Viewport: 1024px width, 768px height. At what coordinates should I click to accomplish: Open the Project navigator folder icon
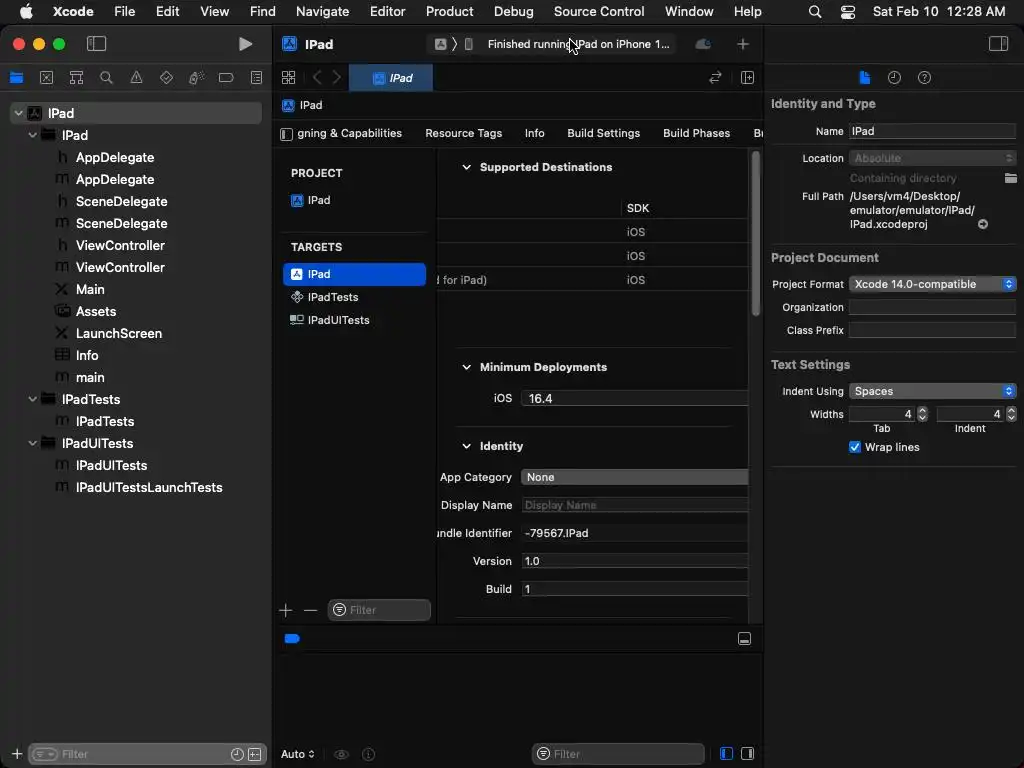coord(16,78)
